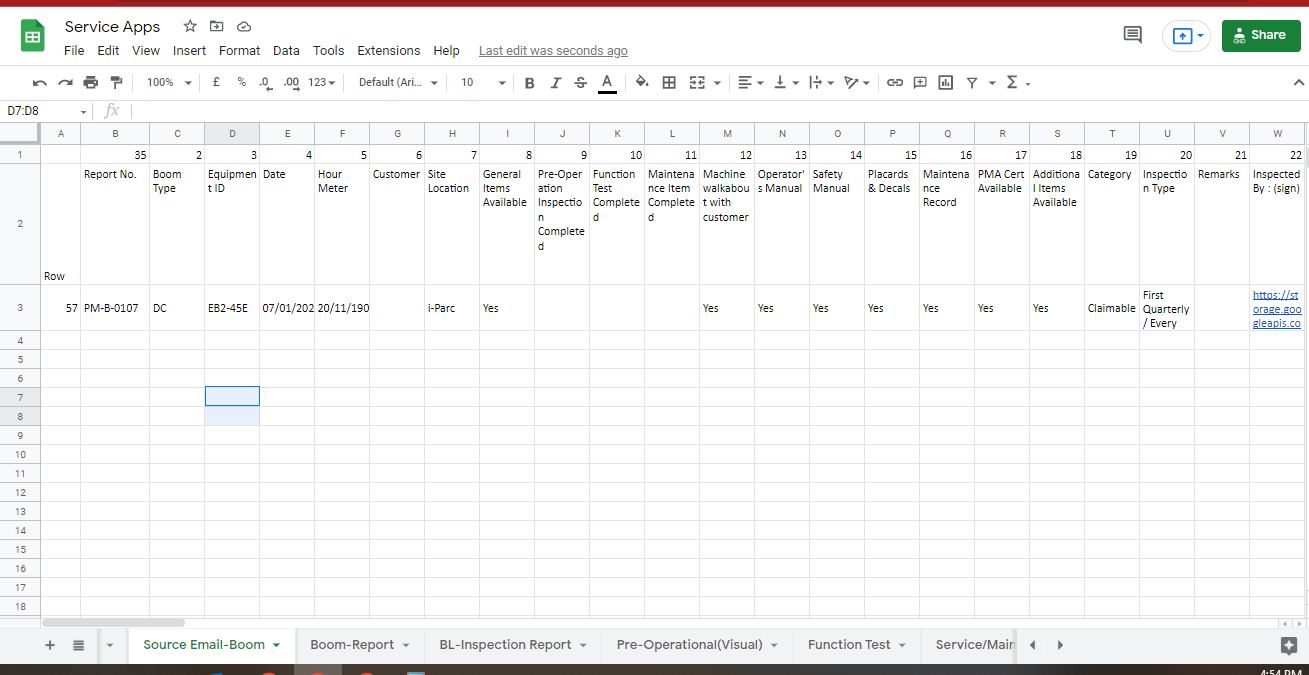Open comment history beside Share

click(x=1132, y=35)
